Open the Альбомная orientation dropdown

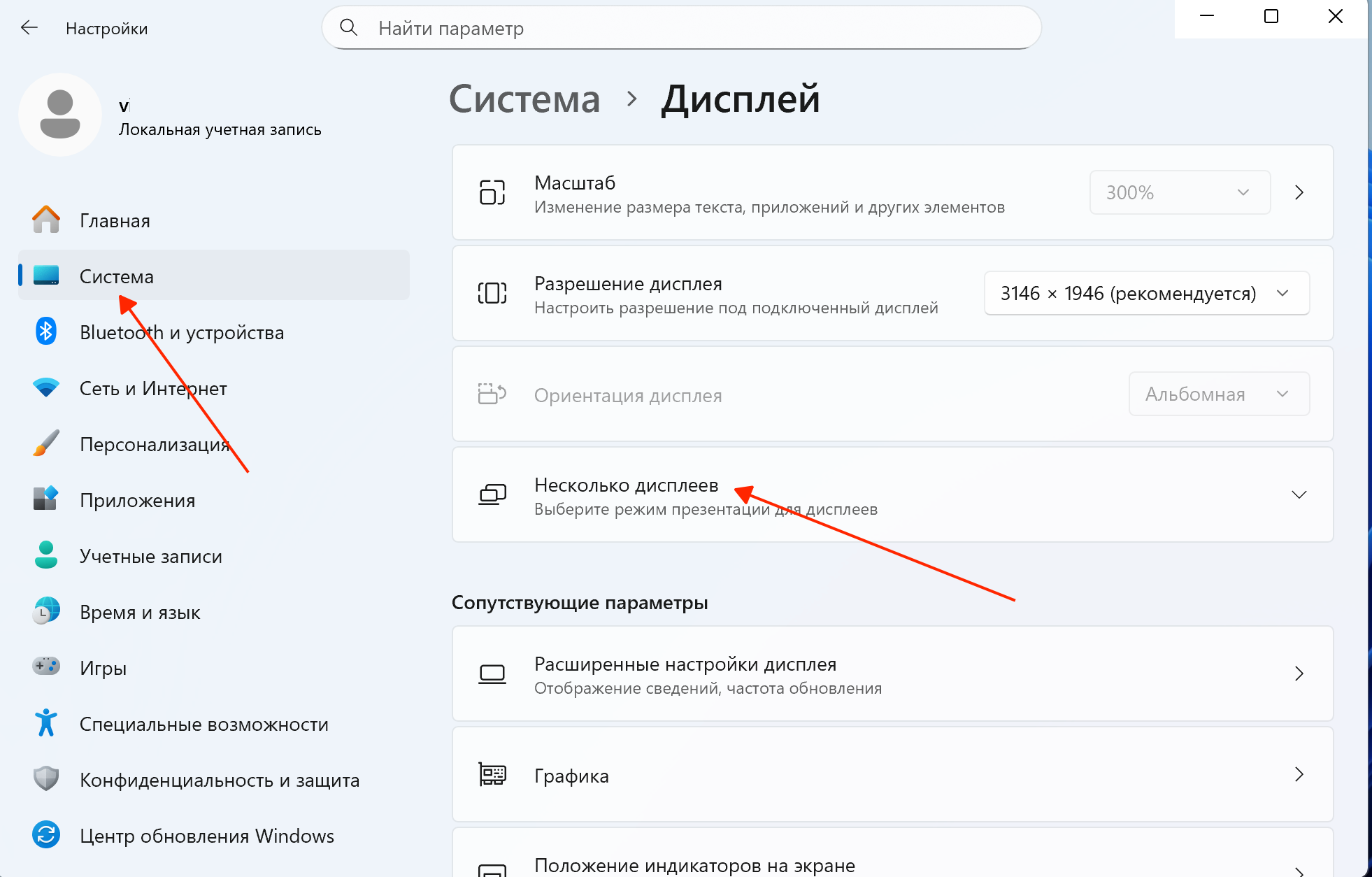tap(1219, 394)
